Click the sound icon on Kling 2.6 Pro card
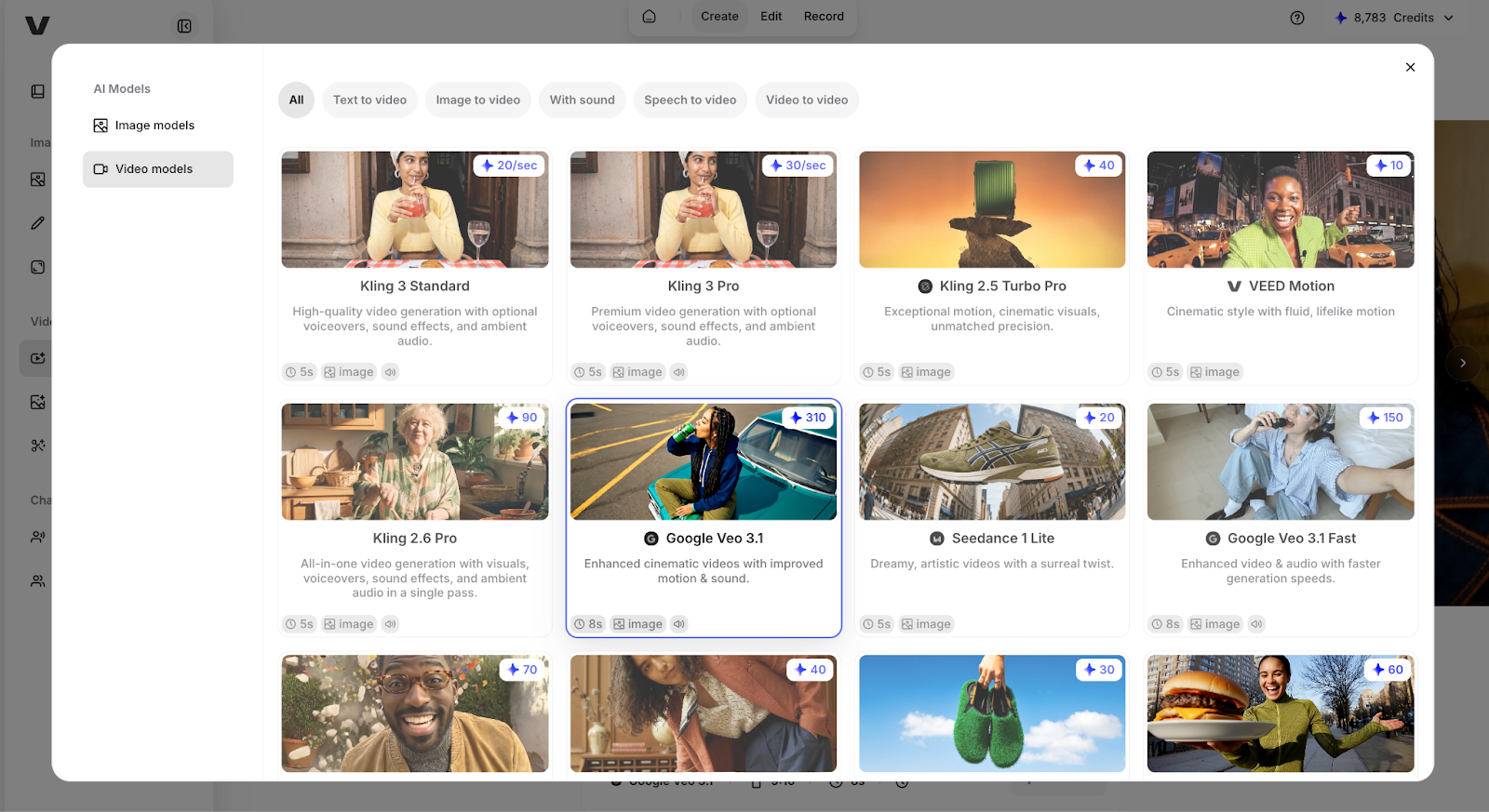 pos(391,624)
